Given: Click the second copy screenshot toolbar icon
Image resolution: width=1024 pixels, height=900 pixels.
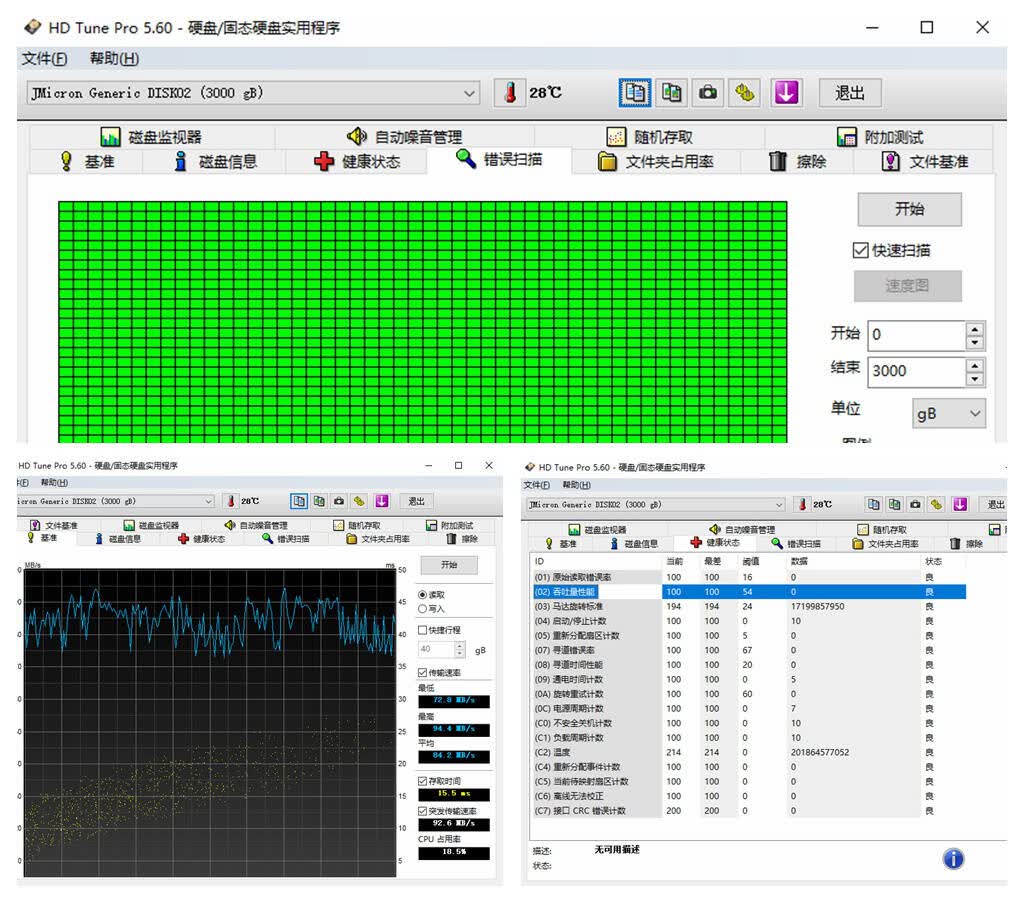Looking at the screenshot, I should [671, 93].
